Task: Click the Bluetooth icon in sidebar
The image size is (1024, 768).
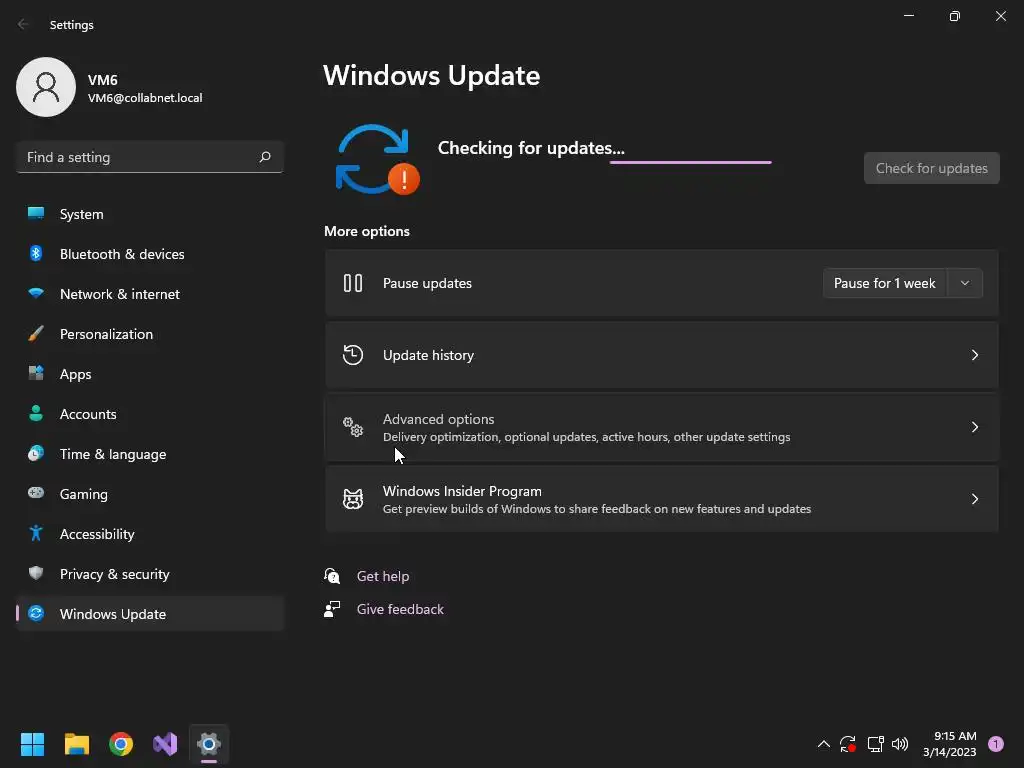Action: coord(36,253)
